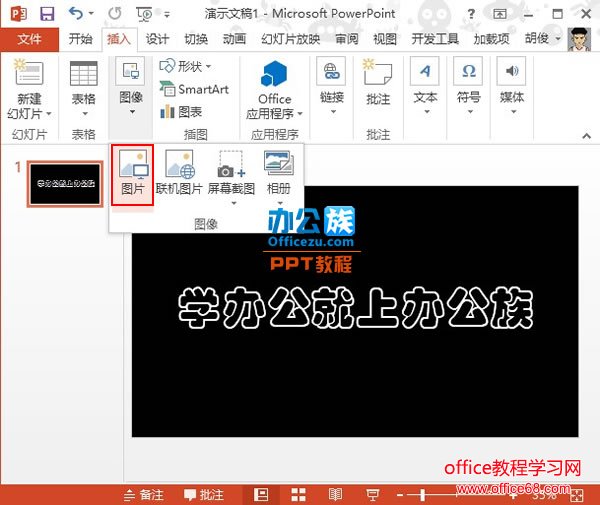Image resolution: width=600 pixels, height=505 pixels.
Task: Fit slide to current window icon
Action: [576, 496]
